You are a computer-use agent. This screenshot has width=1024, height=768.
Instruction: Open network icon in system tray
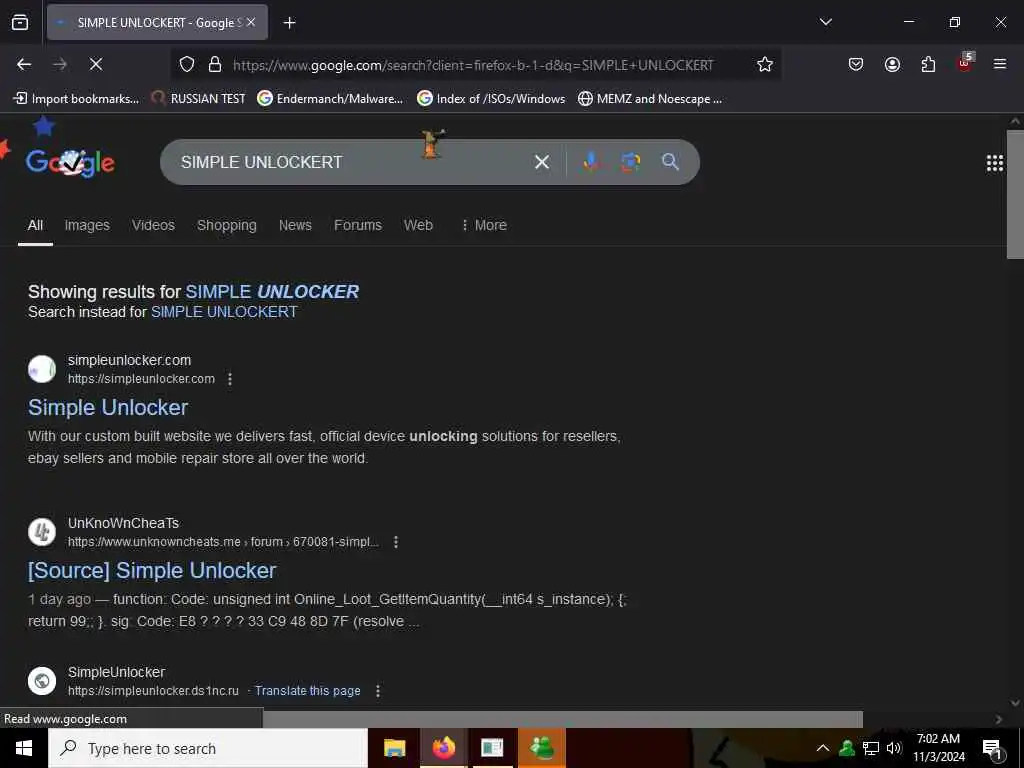coord(871,748)
